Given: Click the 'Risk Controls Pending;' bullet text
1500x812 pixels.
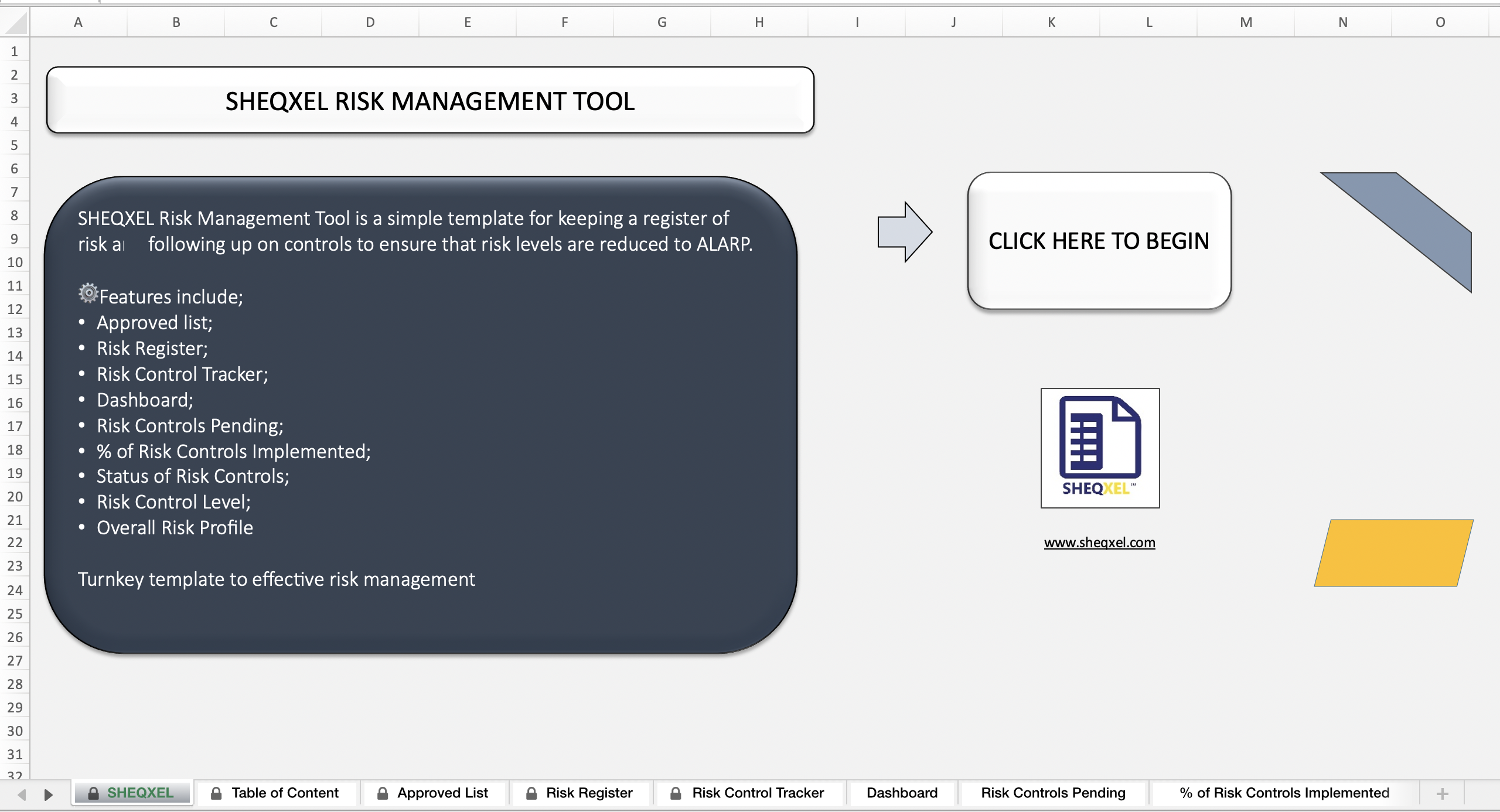Looking at the screenshot, I should click(x=190, y=426).
